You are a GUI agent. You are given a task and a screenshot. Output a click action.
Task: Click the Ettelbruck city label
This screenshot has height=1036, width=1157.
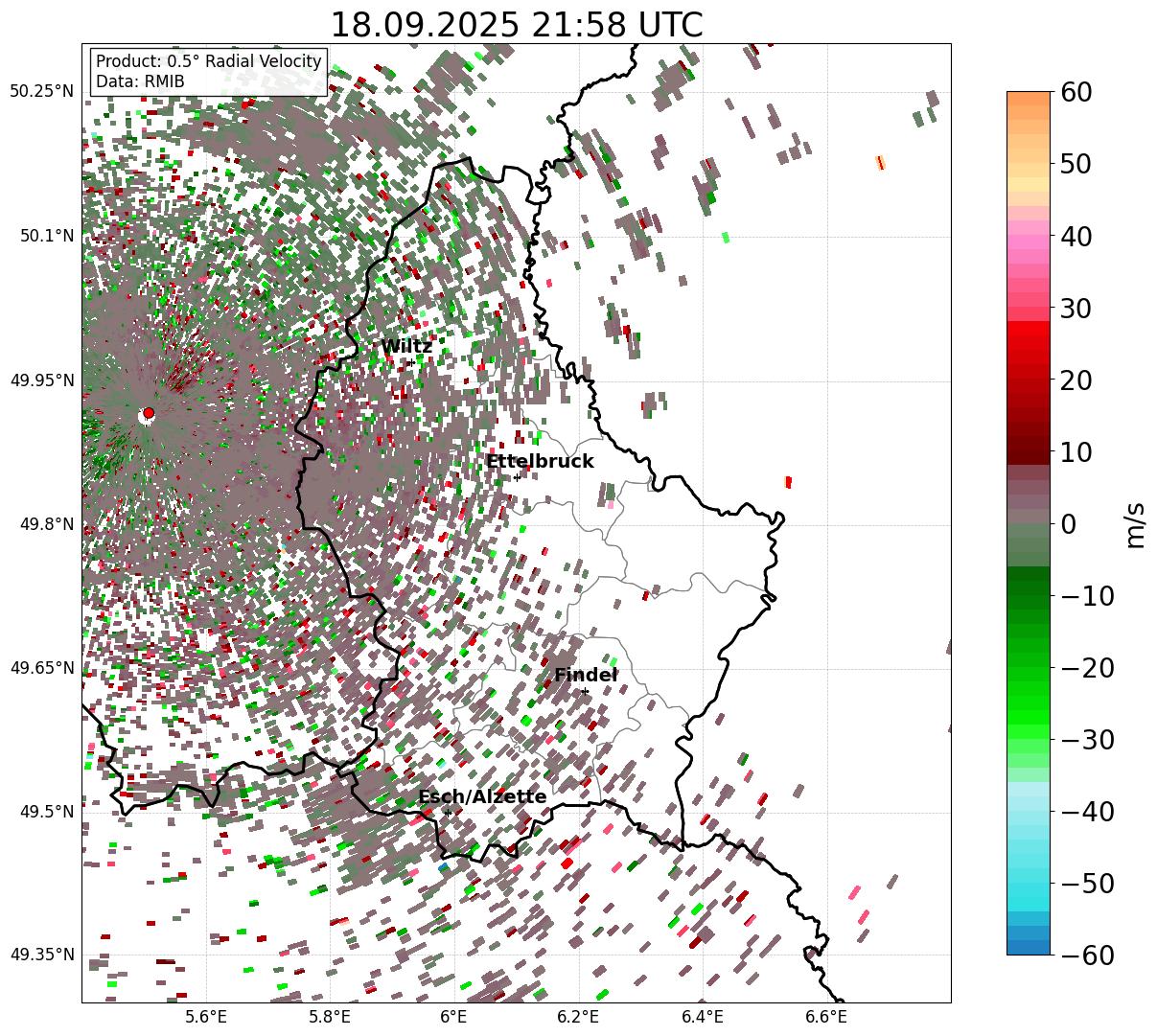point(540,461)
